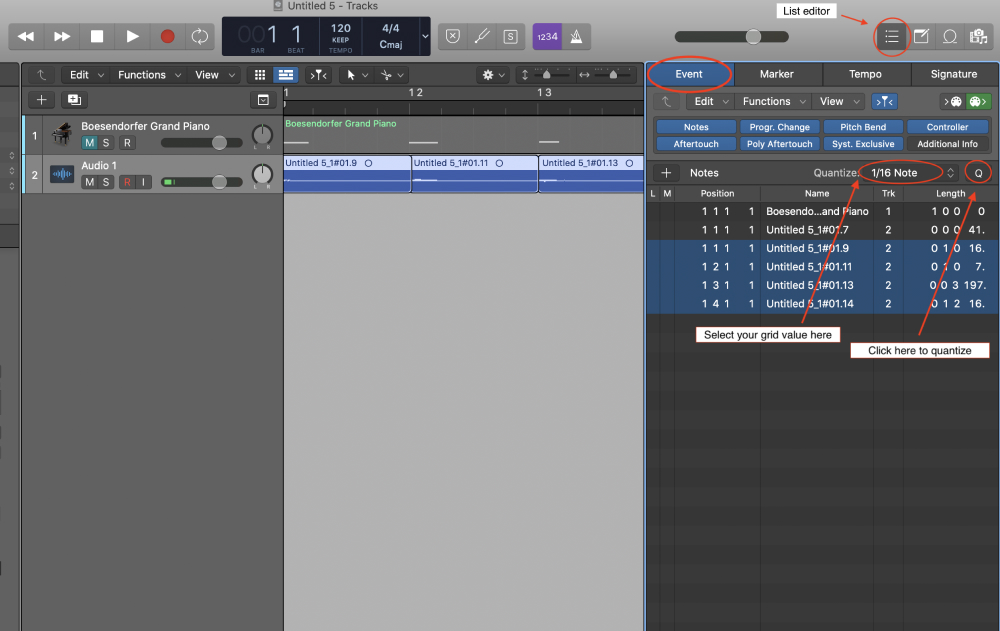The image size is (1000, 631).
Task: Open the List Editor View menu
Action: tap(839, 101)
